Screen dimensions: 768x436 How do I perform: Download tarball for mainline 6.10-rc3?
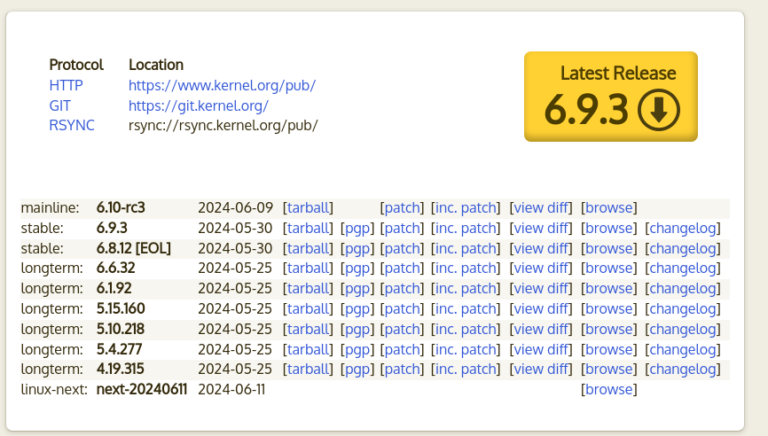coord(308,208)
